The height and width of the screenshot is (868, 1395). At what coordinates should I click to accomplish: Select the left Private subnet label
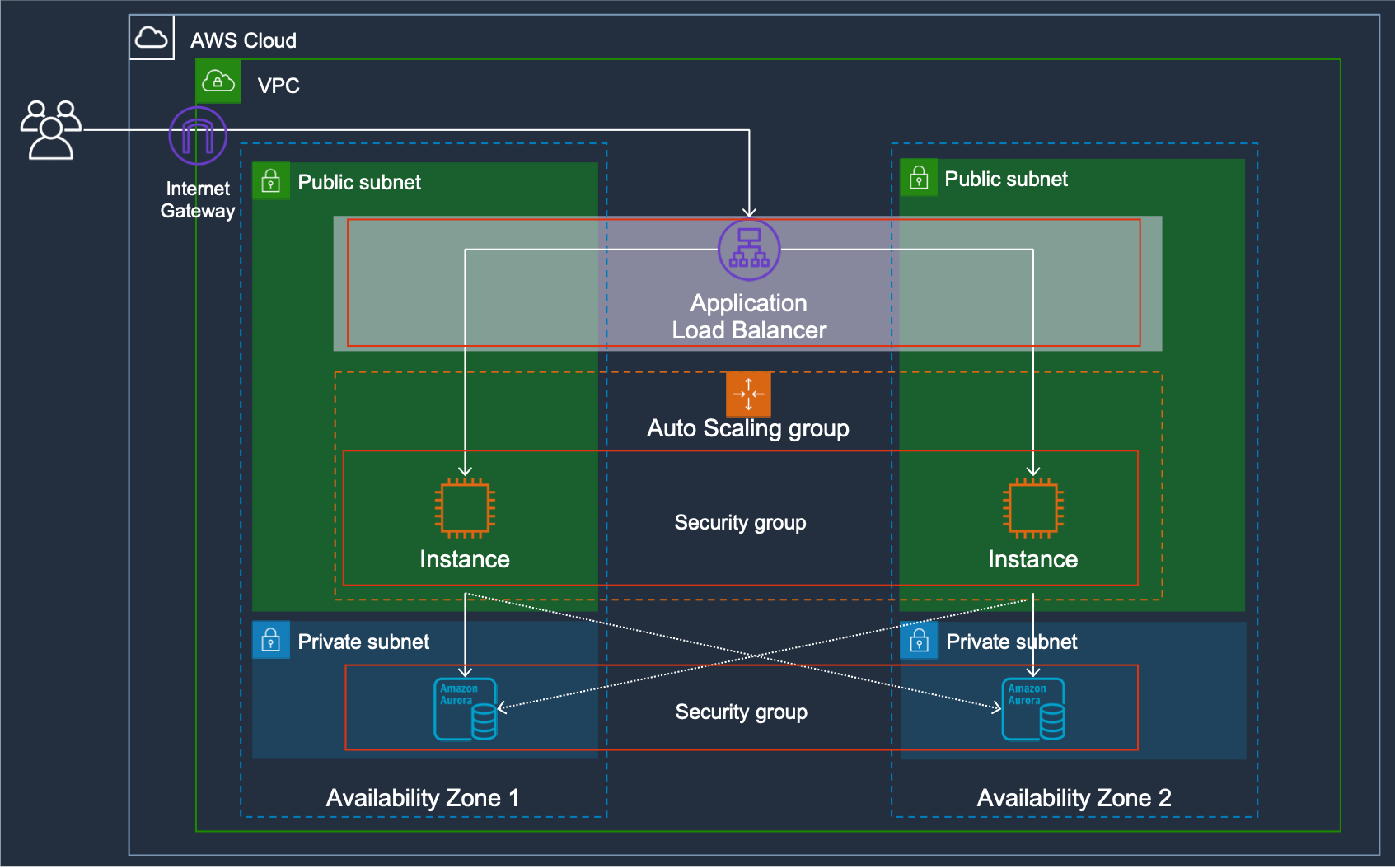coord(365,642)
